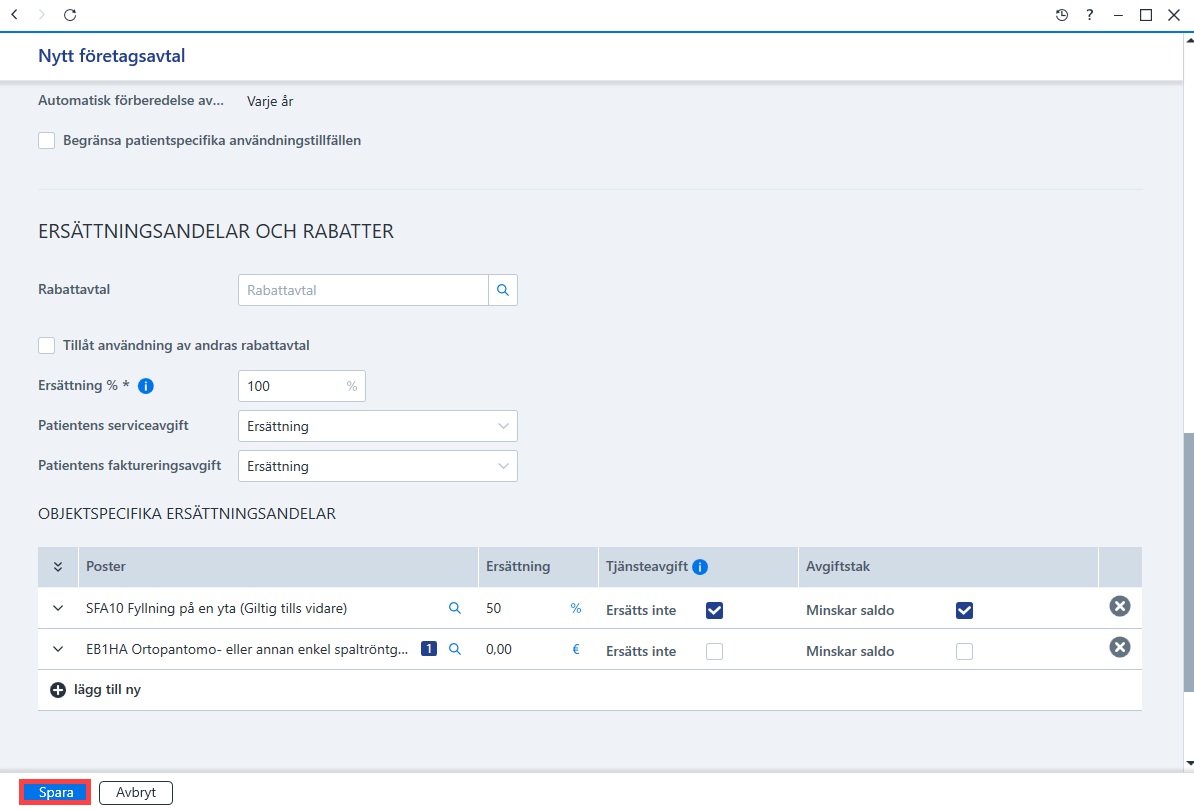Expand the SFA10 Fyllning row chevron

58,608
